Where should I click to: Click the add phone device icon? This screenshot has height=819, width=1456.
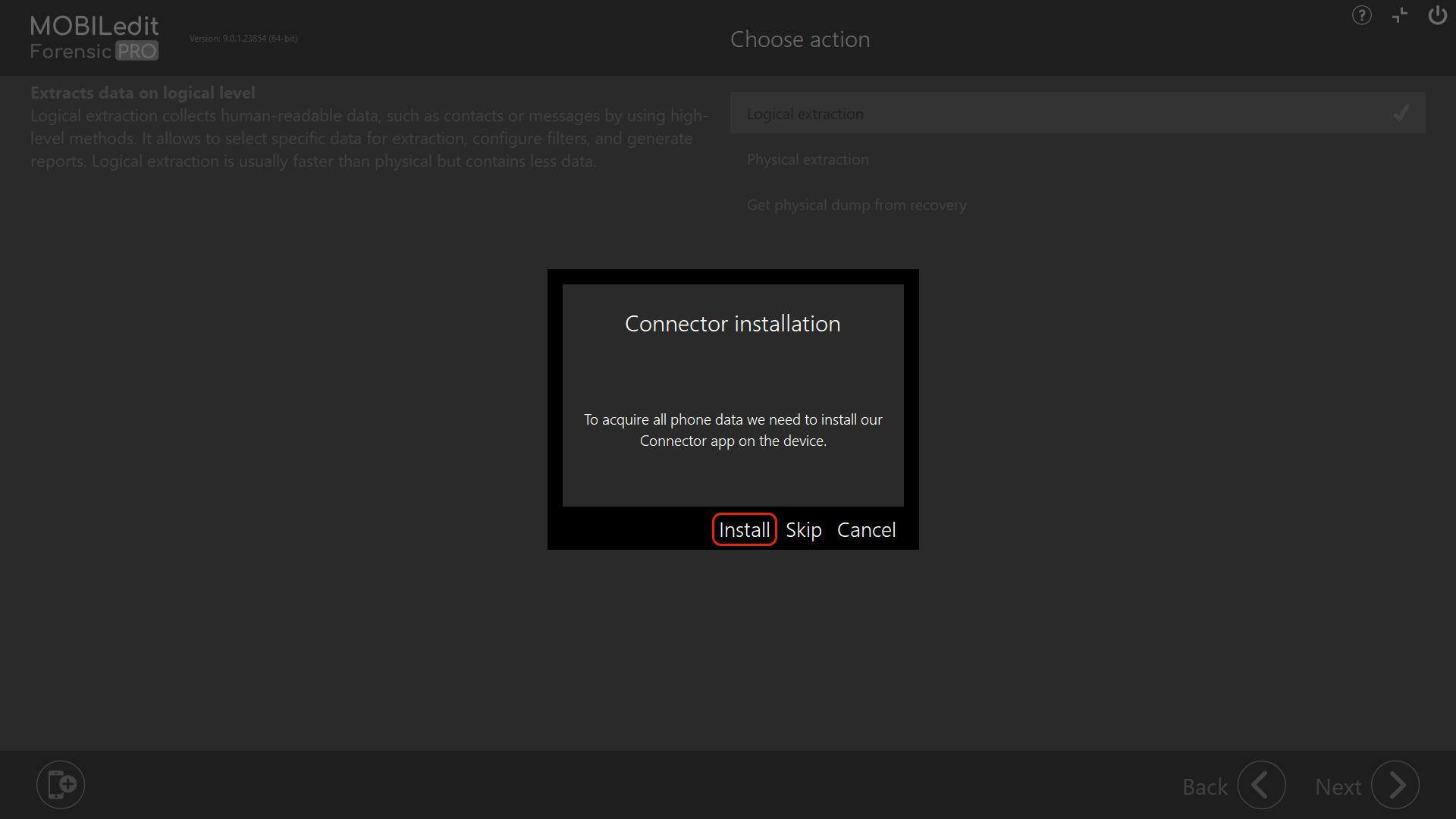[61, 785]
